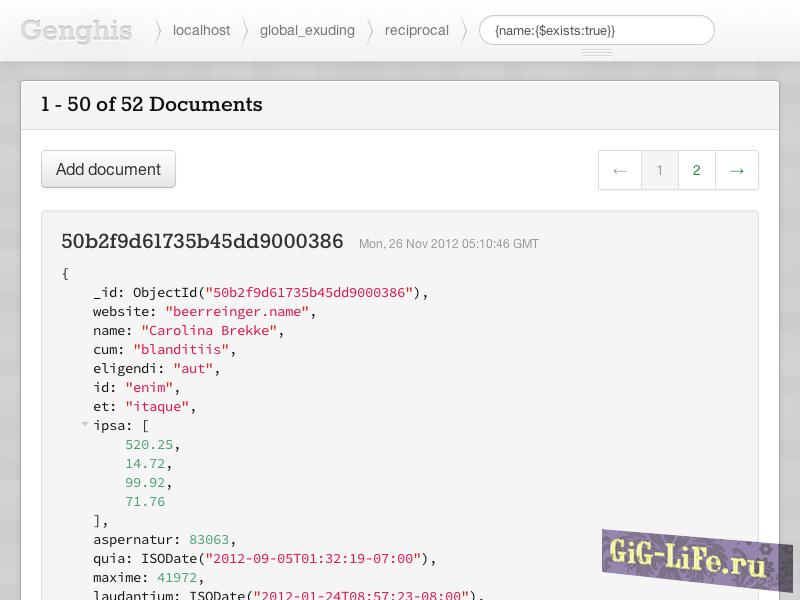Collapse the ipsa array triangle
The height and width of the screenshot is (600, 800).
[85, 425]
